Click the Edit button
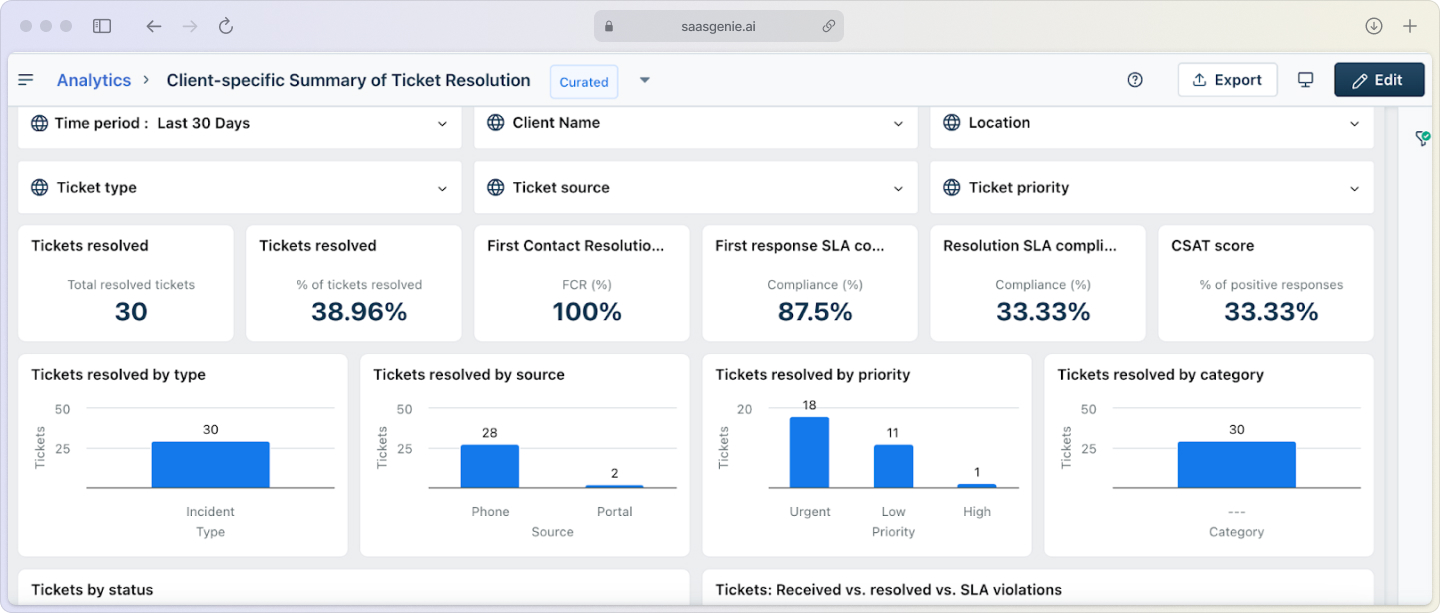1440x613 pixels. point(1379,79)
